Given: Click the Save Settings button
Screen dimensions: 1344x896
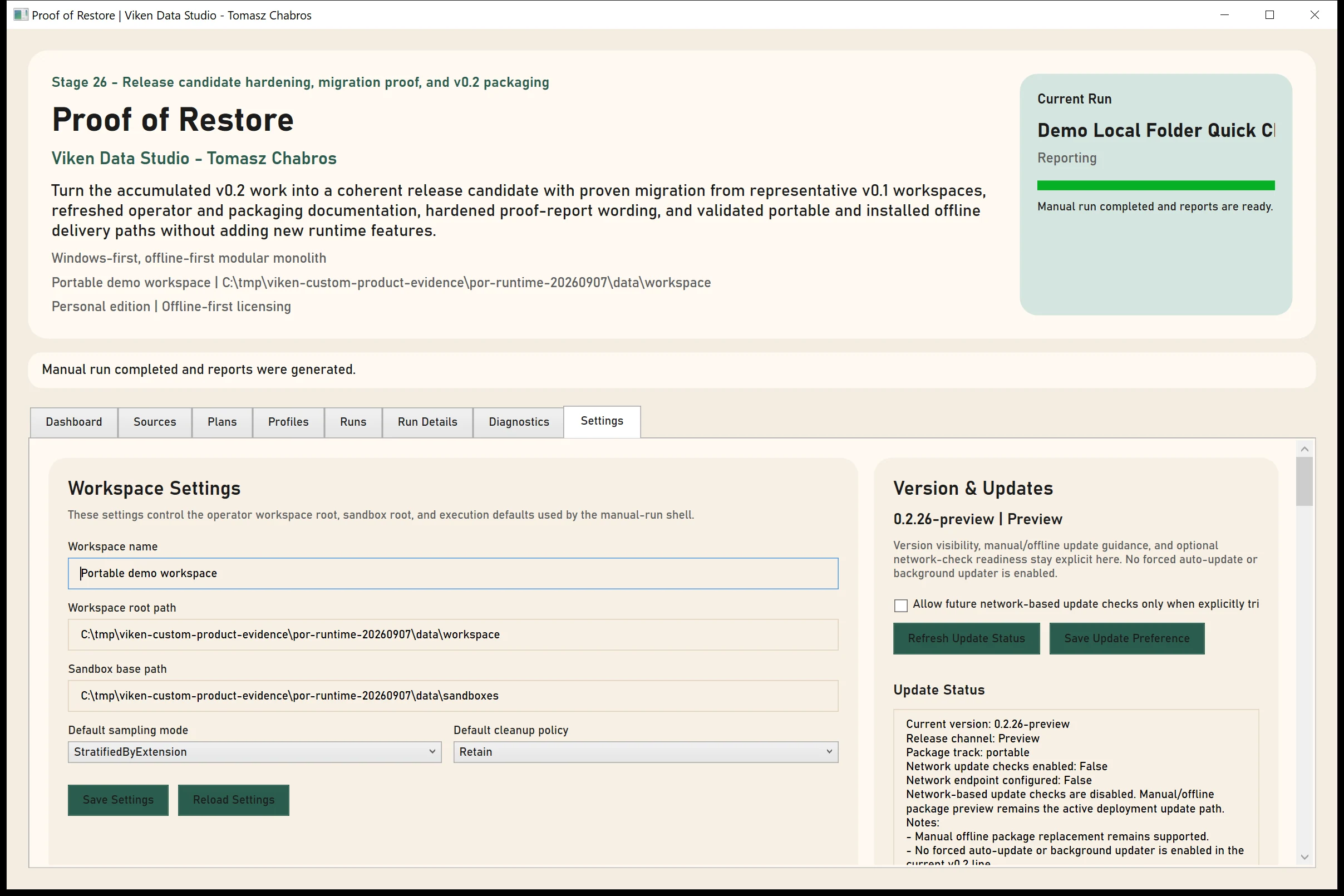Looking at the screenshot, I should 119,800.
